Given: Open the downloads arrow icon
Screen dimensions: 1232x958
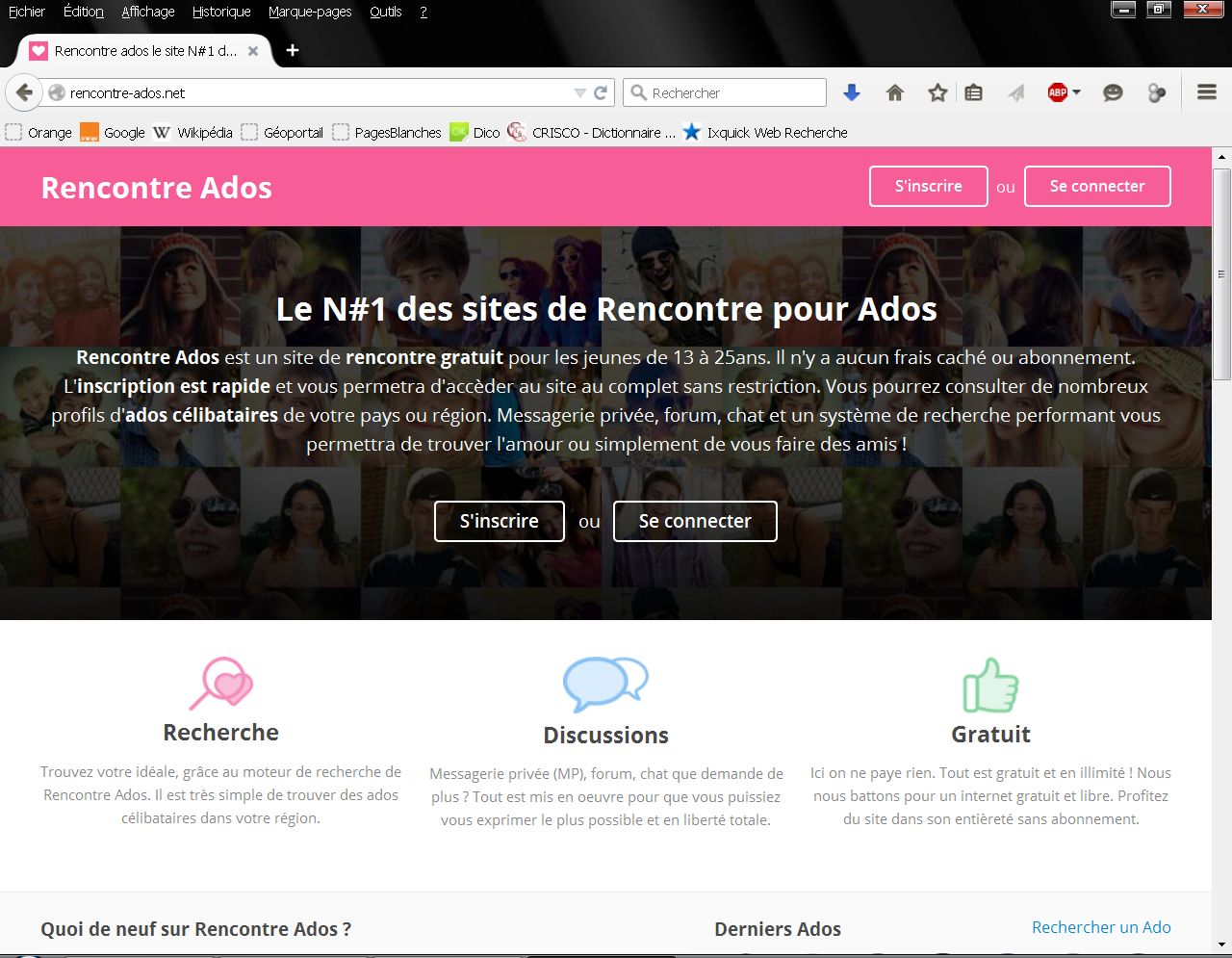Looking at the screenshot, I should coord(851,92).
